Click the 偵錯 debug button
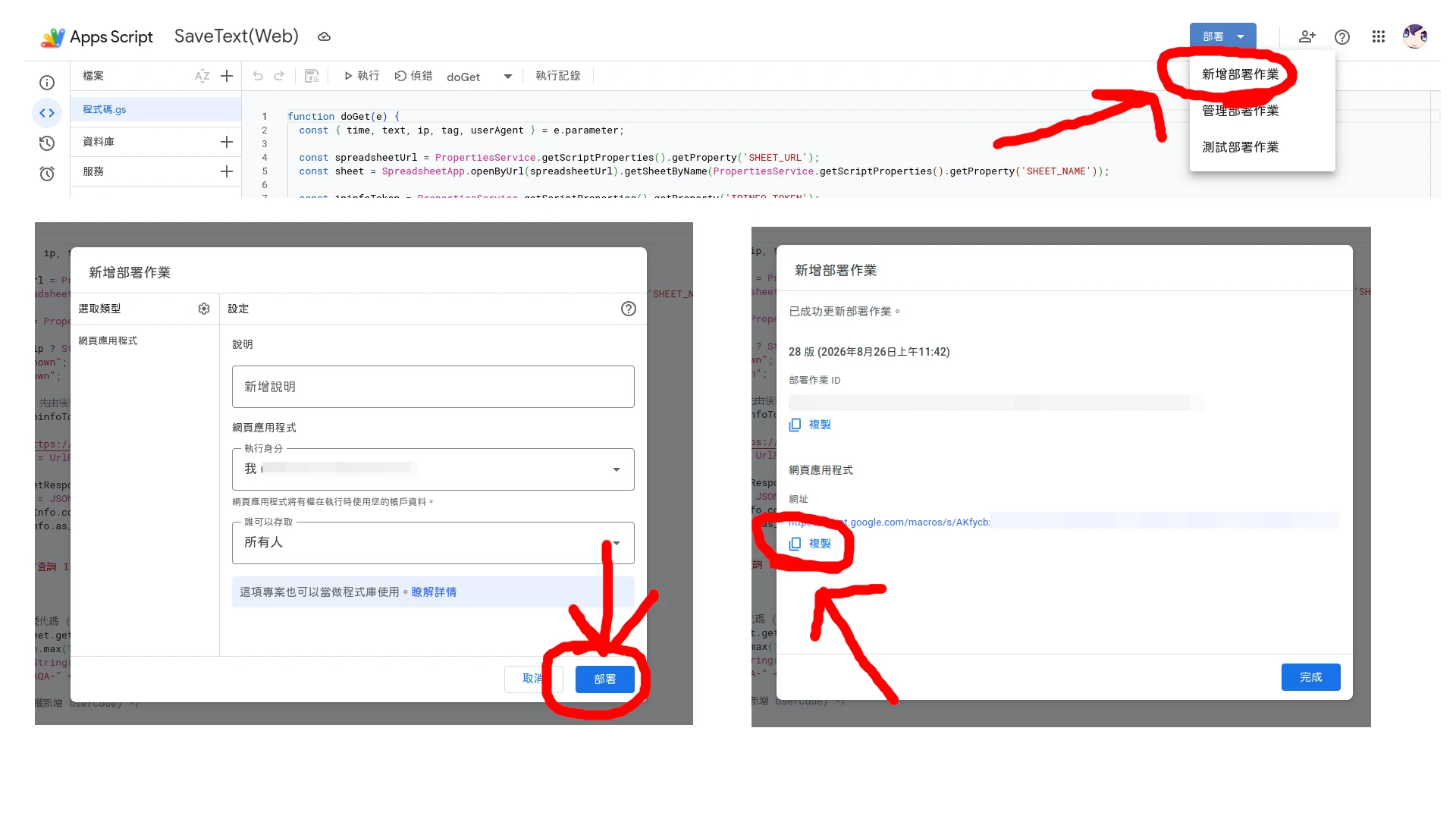Screen dimensions: 1456x819 click(413, 76)
